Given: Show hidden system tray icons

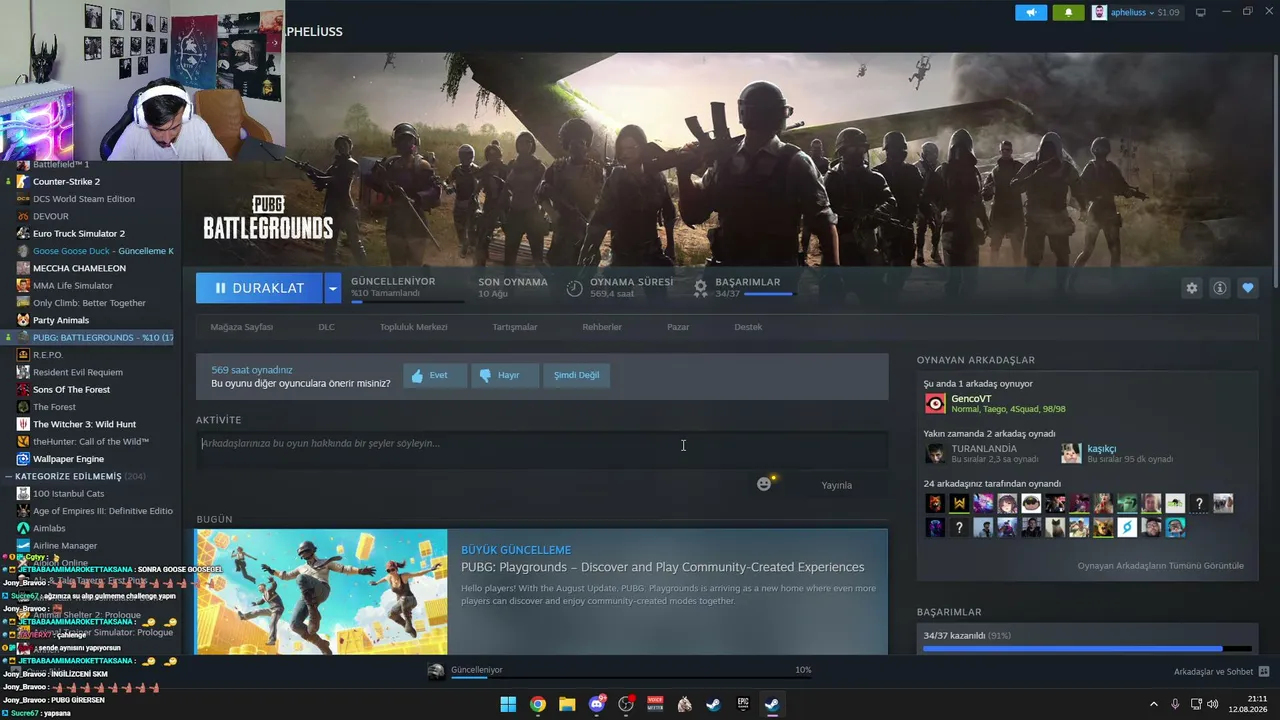Looking at the screenshot, I should [x=1153, y=704].
